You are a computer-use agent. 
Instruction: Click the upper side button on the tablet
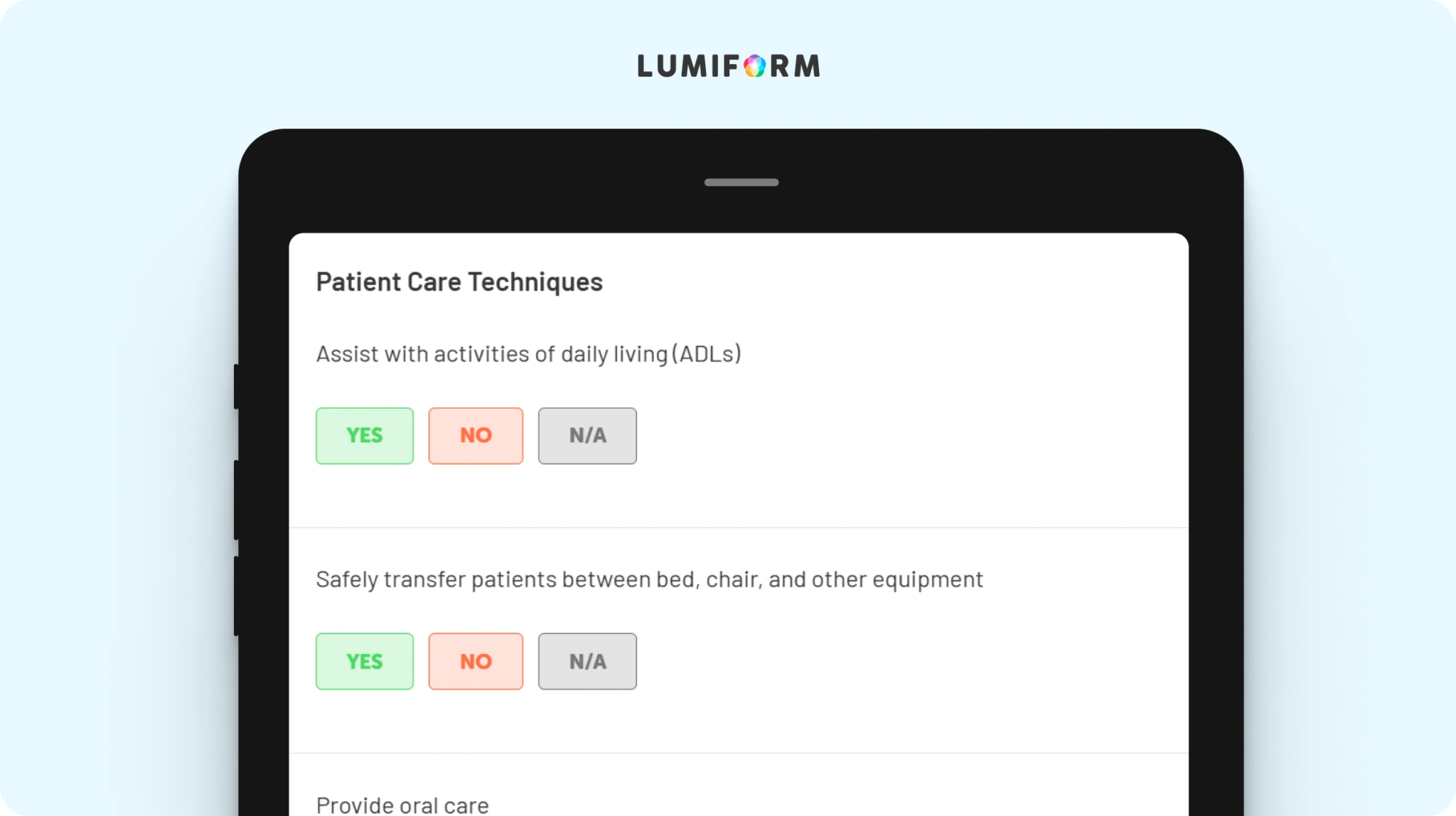[x=236, y=387]
